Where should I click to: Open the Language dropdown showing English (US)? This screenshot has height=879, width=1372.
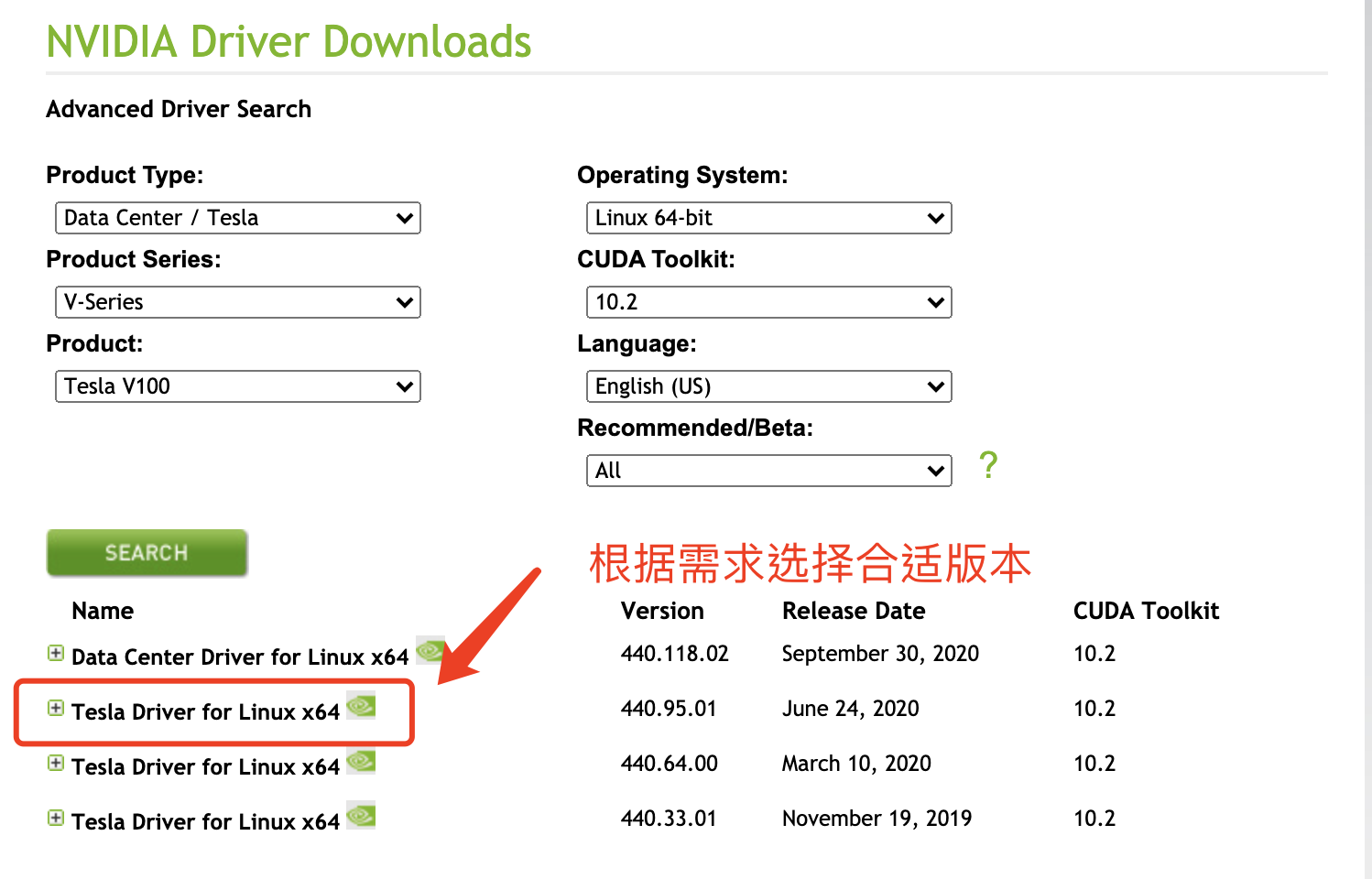coord(769,386)
